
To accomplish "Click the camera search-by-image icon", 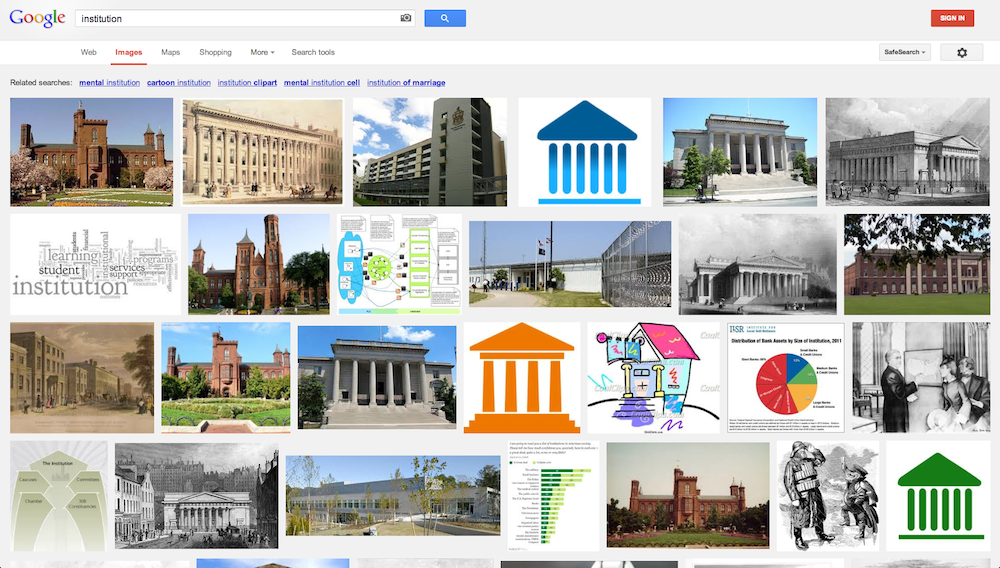I will (406, 18).
